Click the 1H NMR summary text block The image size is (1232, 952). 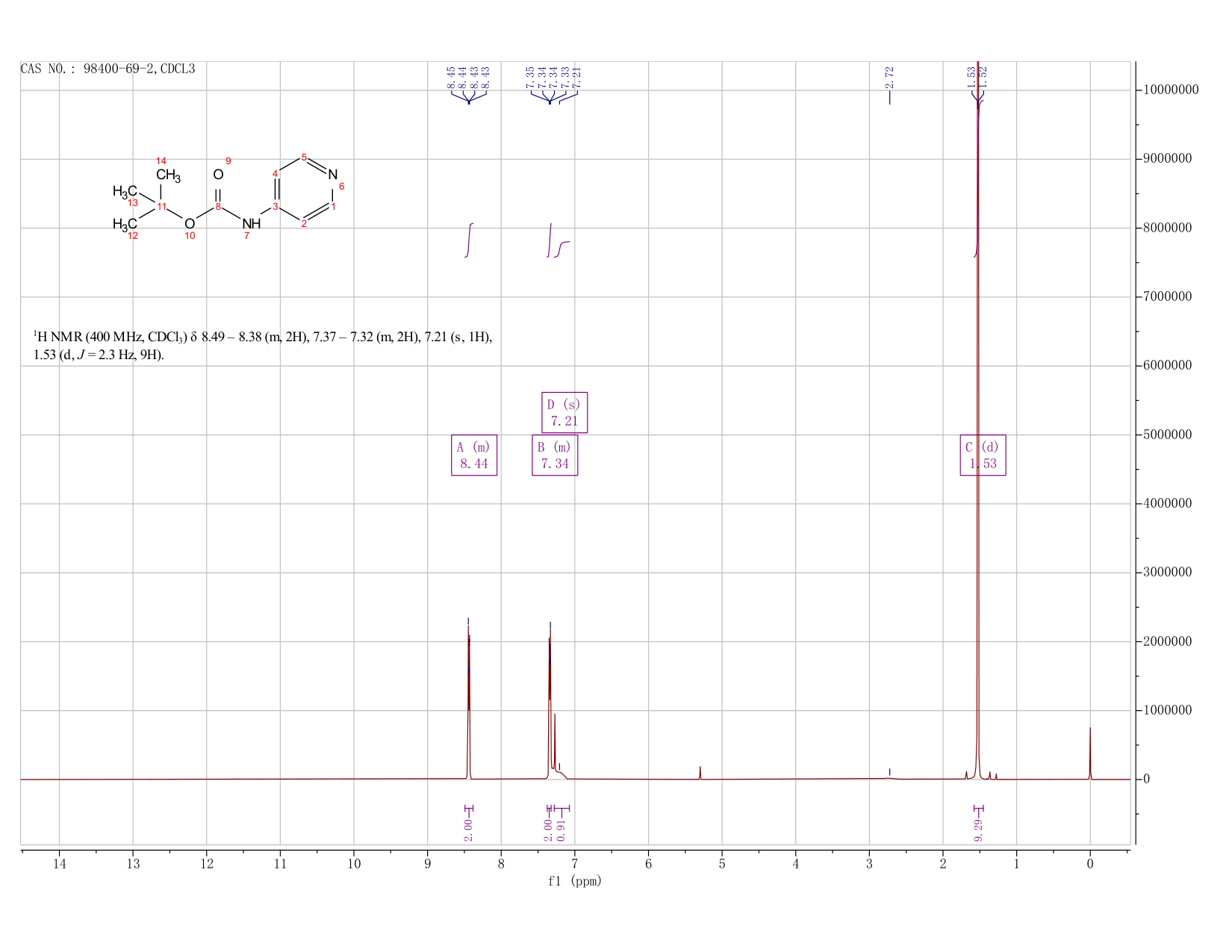click(263, 346)
